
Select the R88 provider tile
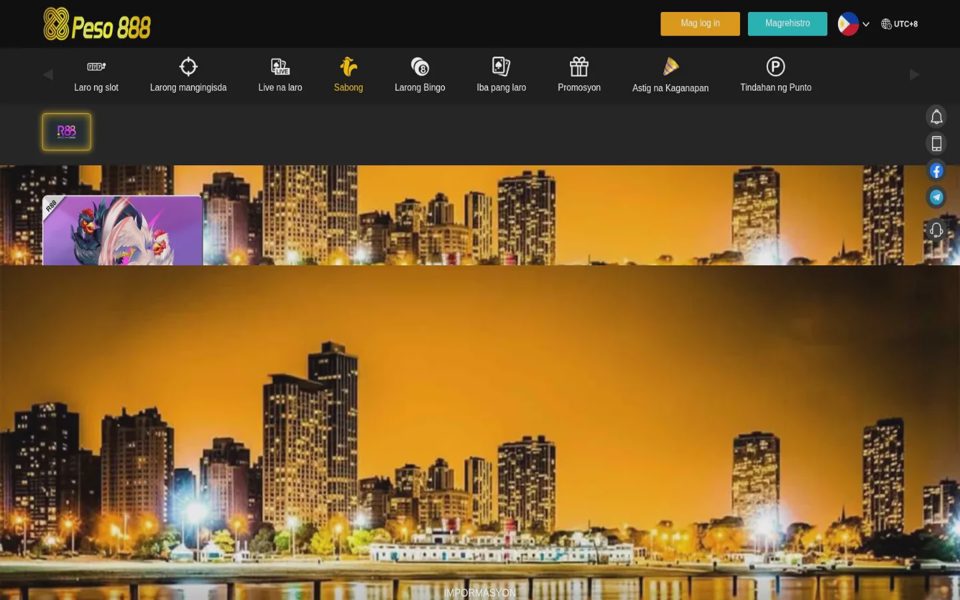point(67,132)
